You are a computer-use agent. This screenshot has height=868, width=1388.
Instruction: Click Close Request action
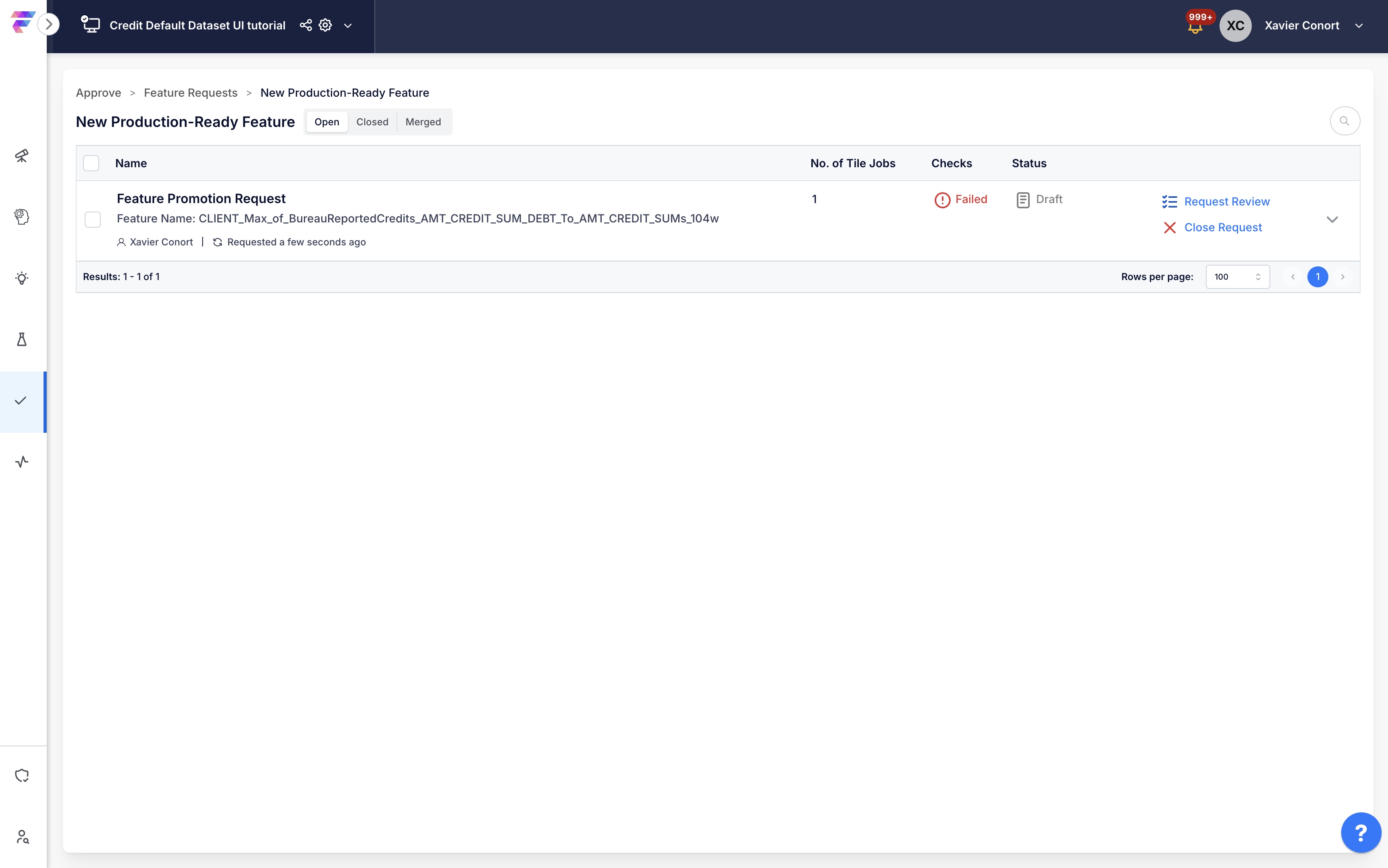[1223, 227]
